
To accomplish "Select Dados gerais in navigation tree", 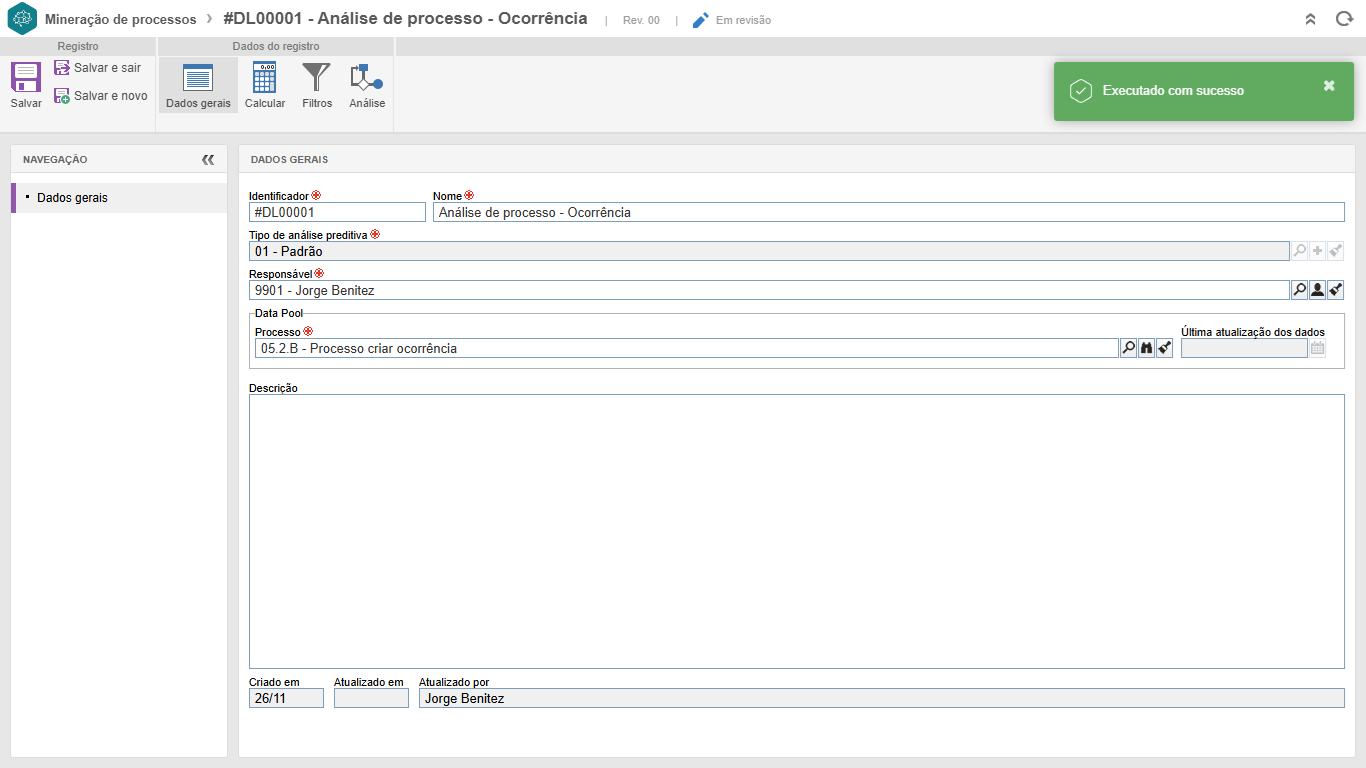I will tap(72, 198).
